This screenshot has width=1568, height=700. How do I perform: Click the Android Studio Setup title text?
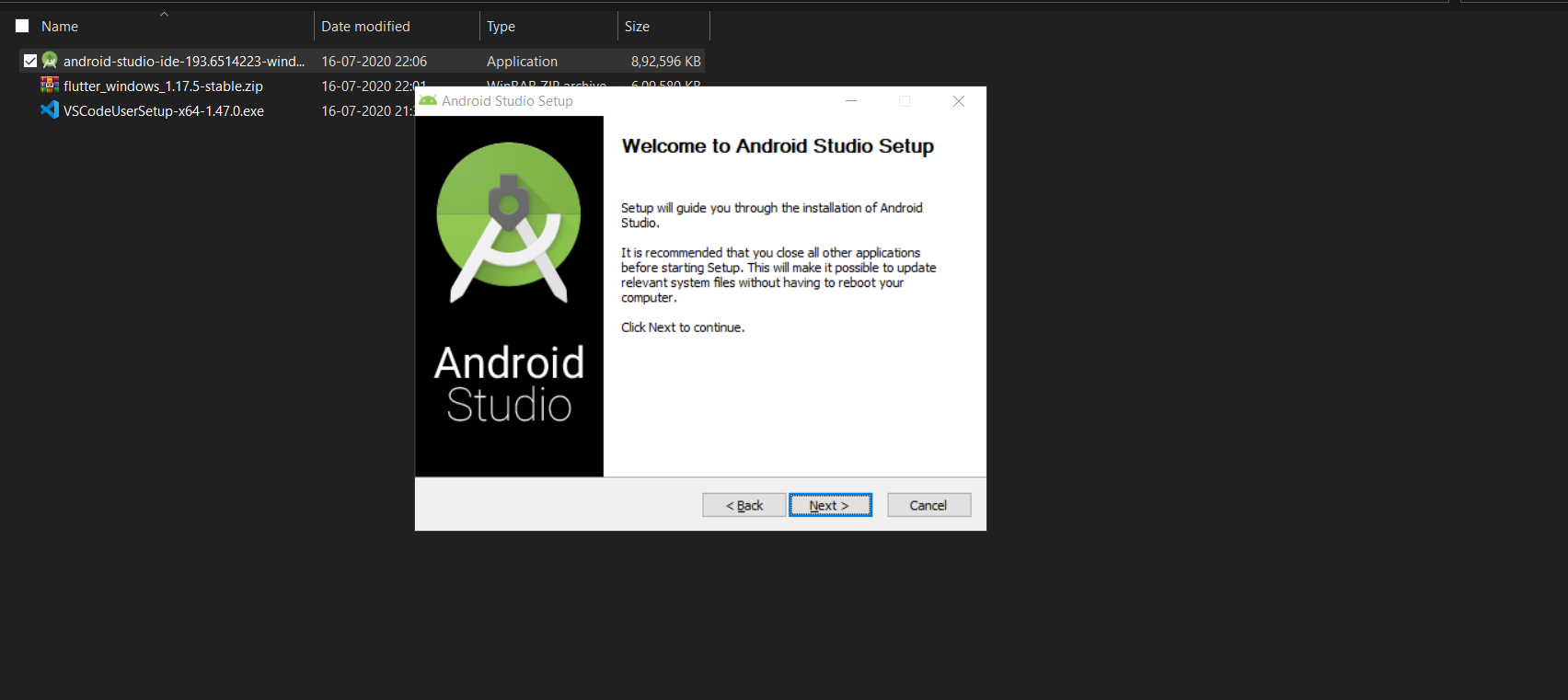pos(507,101)
